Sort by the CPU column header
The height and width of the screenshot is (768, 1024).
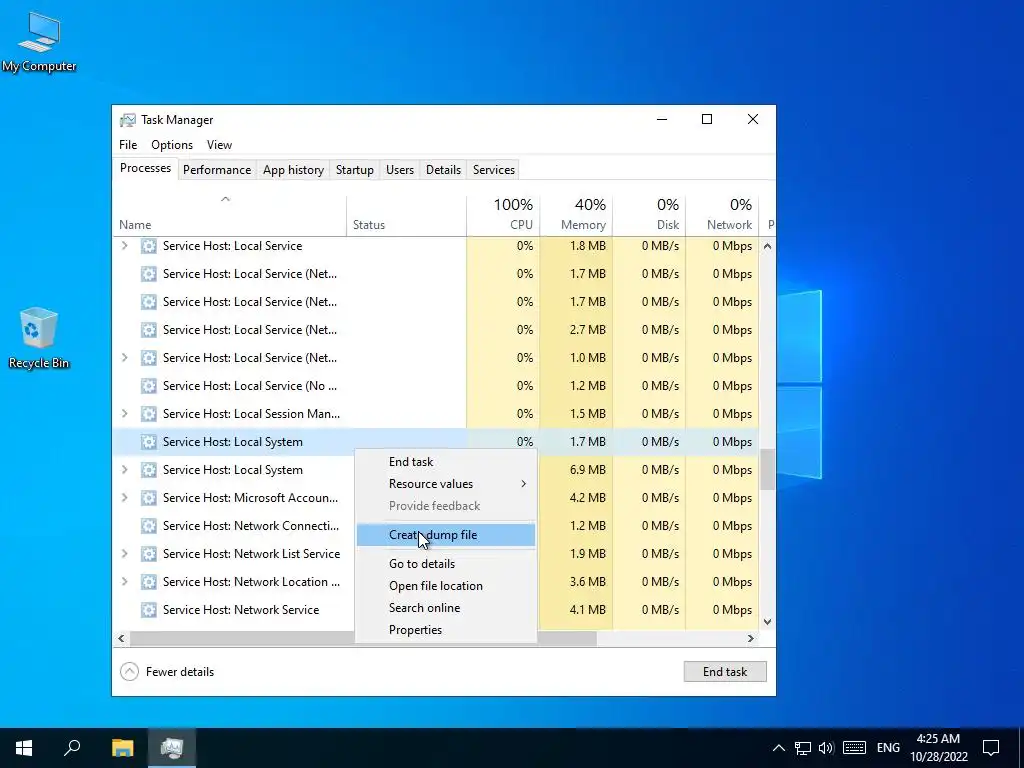tap(504, 216)
